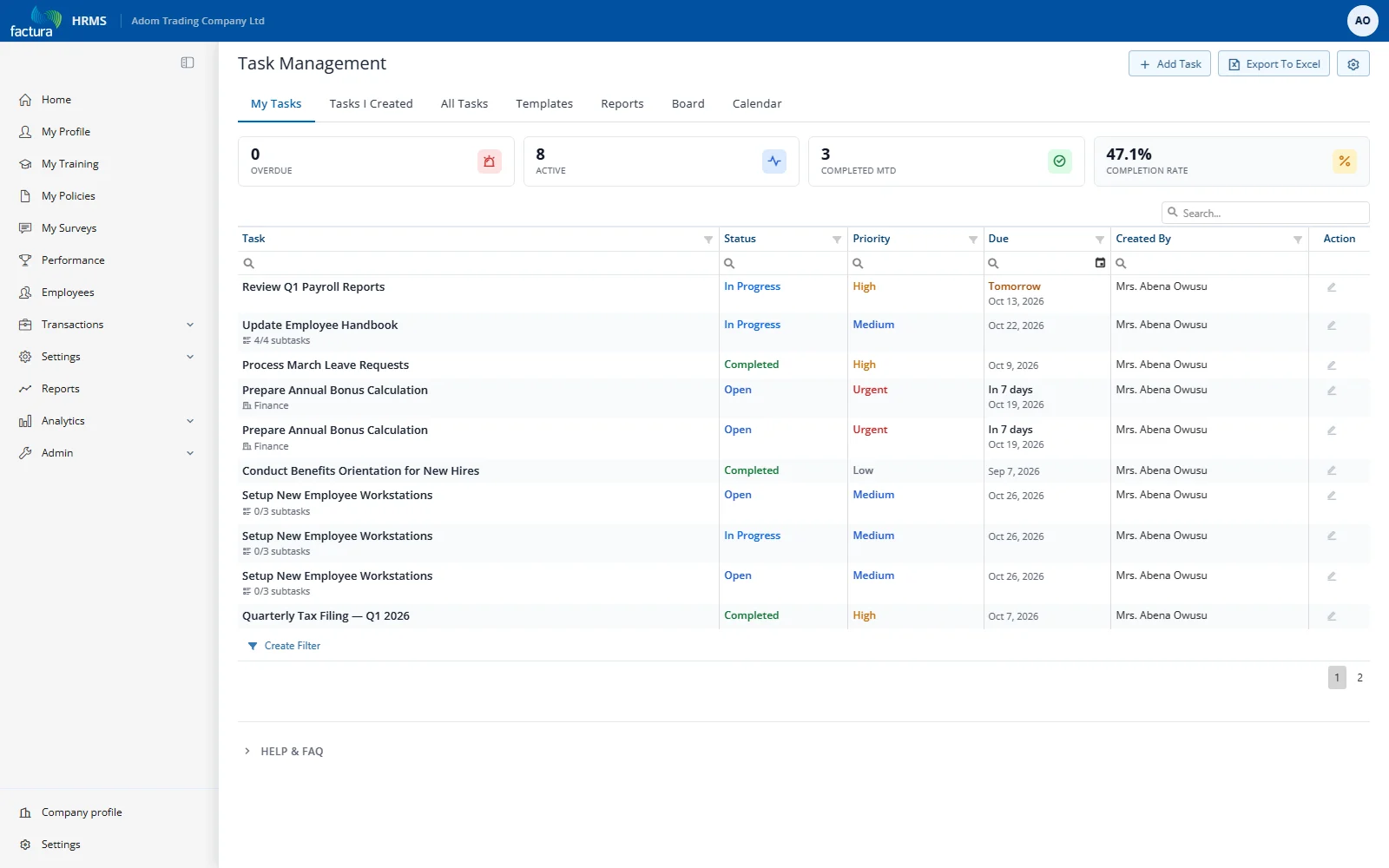Expand the sidebar Settings submenu
Viewport: 1389px width, 868px height.
click(x=190, y=357)
